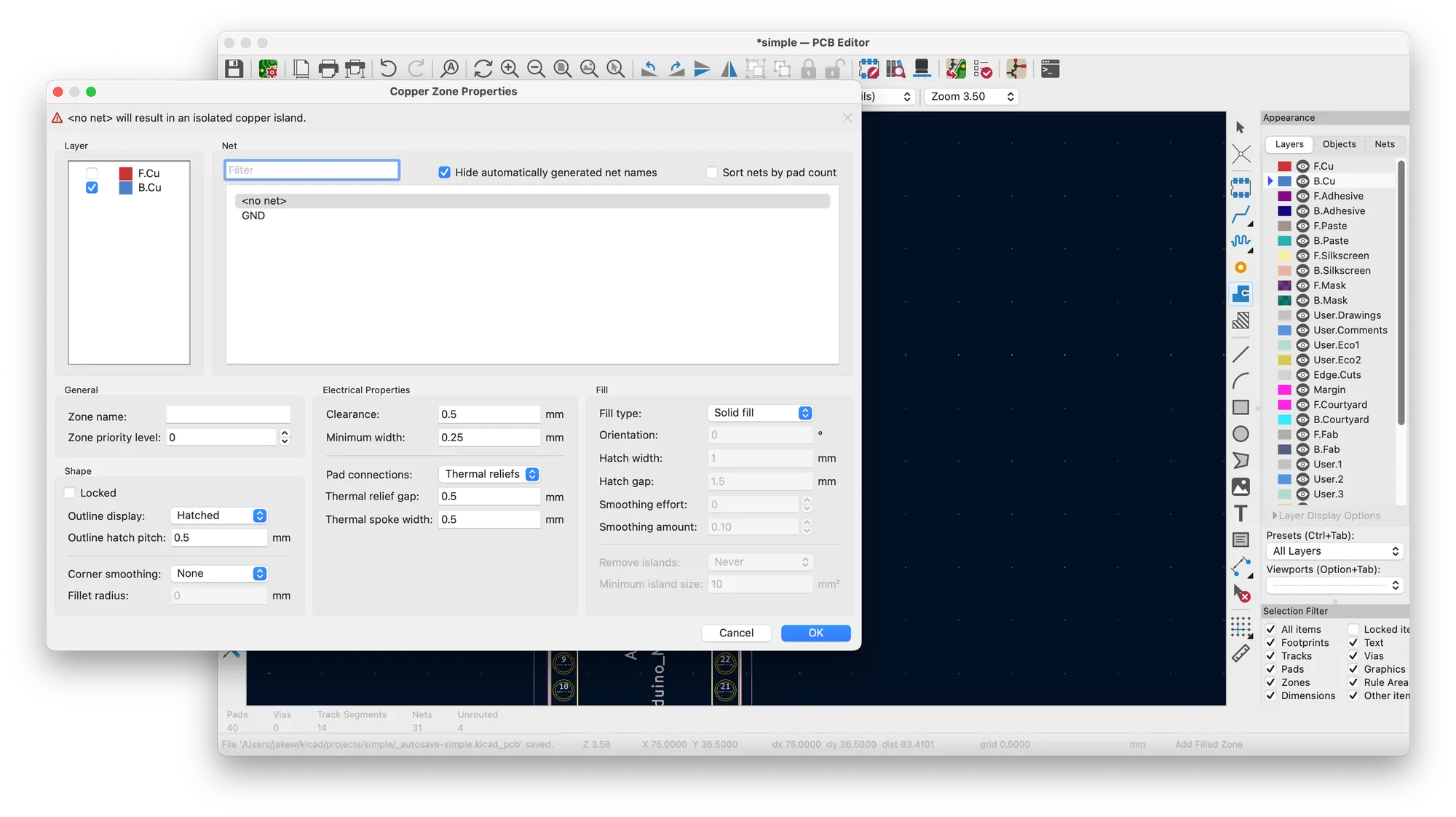Toggle Hide automatically generated net names
Viewport: 1456px width, 817px height.
pos(444,173)
